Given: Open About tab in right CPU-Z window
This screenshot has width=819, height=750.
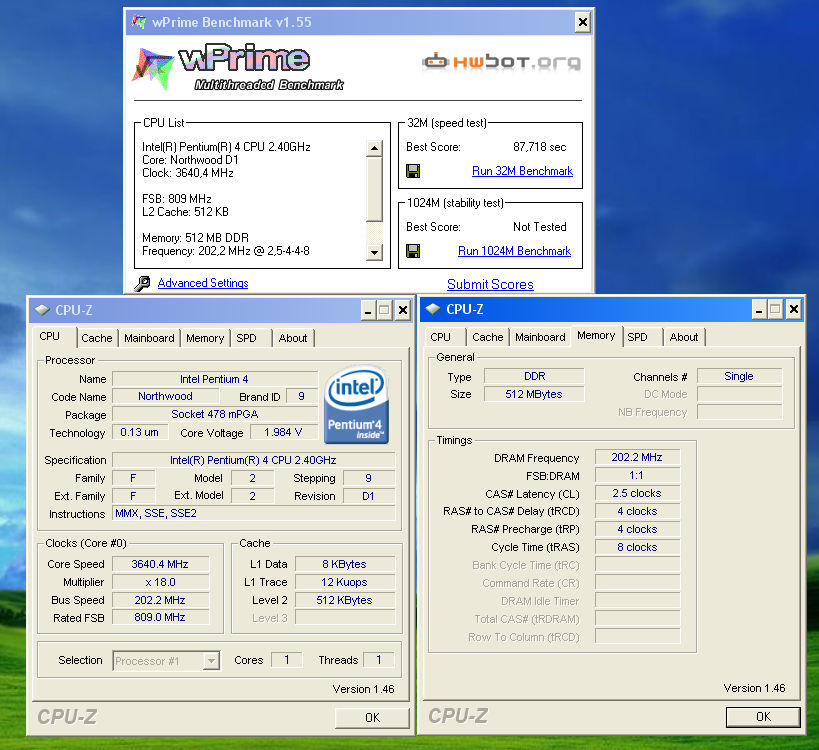Looking at the screenshot, I should (684, 337).
